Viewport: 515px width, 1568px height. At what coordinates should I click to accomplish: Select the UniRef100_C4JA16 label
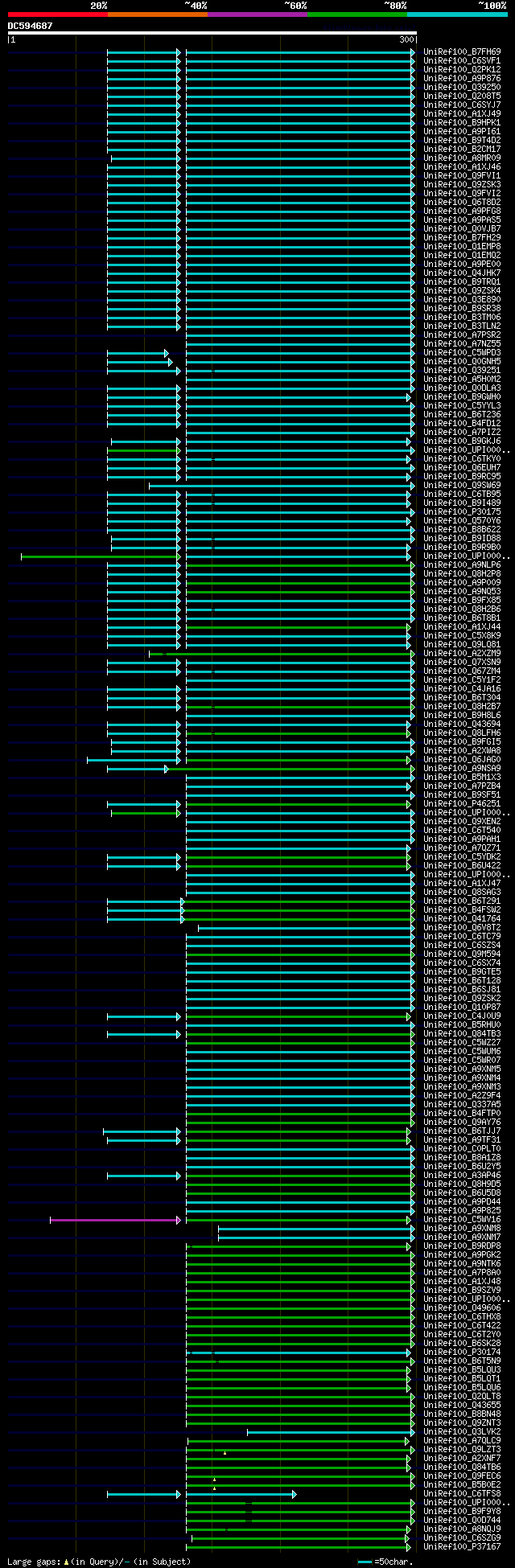point(462,688)
